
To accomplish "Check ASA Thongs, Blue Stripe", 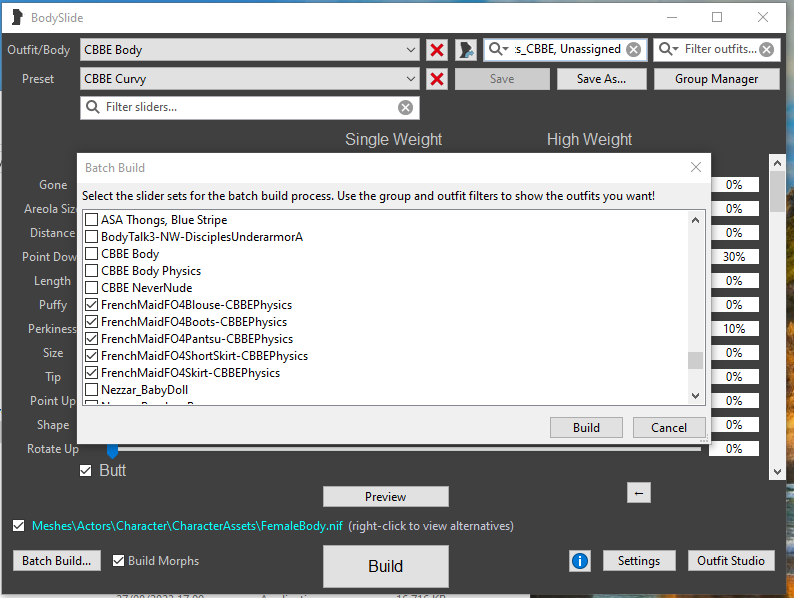I will coord(92,220).
